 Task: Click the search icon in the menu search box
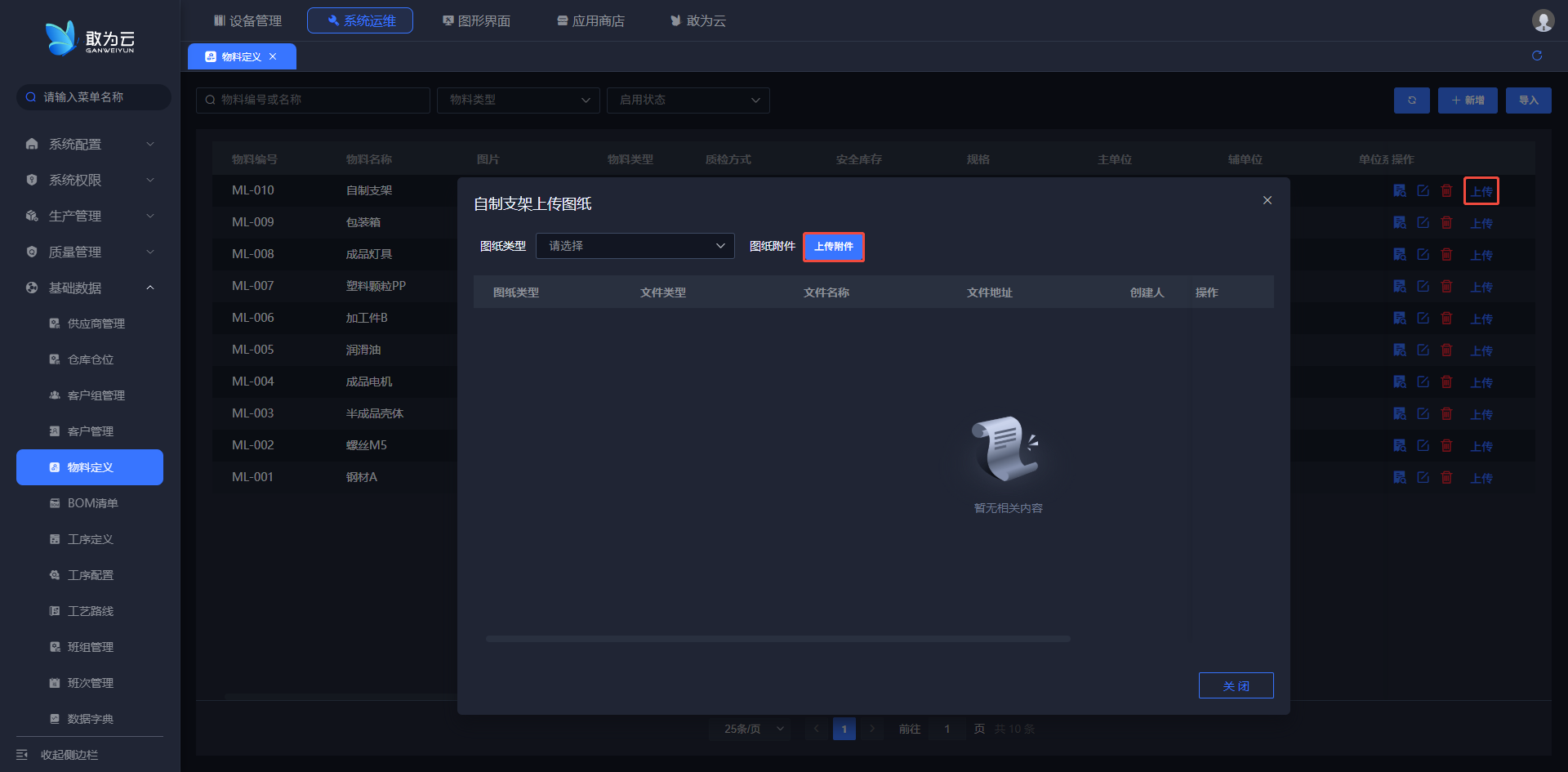pyautogui.click(x=31, y=97)
